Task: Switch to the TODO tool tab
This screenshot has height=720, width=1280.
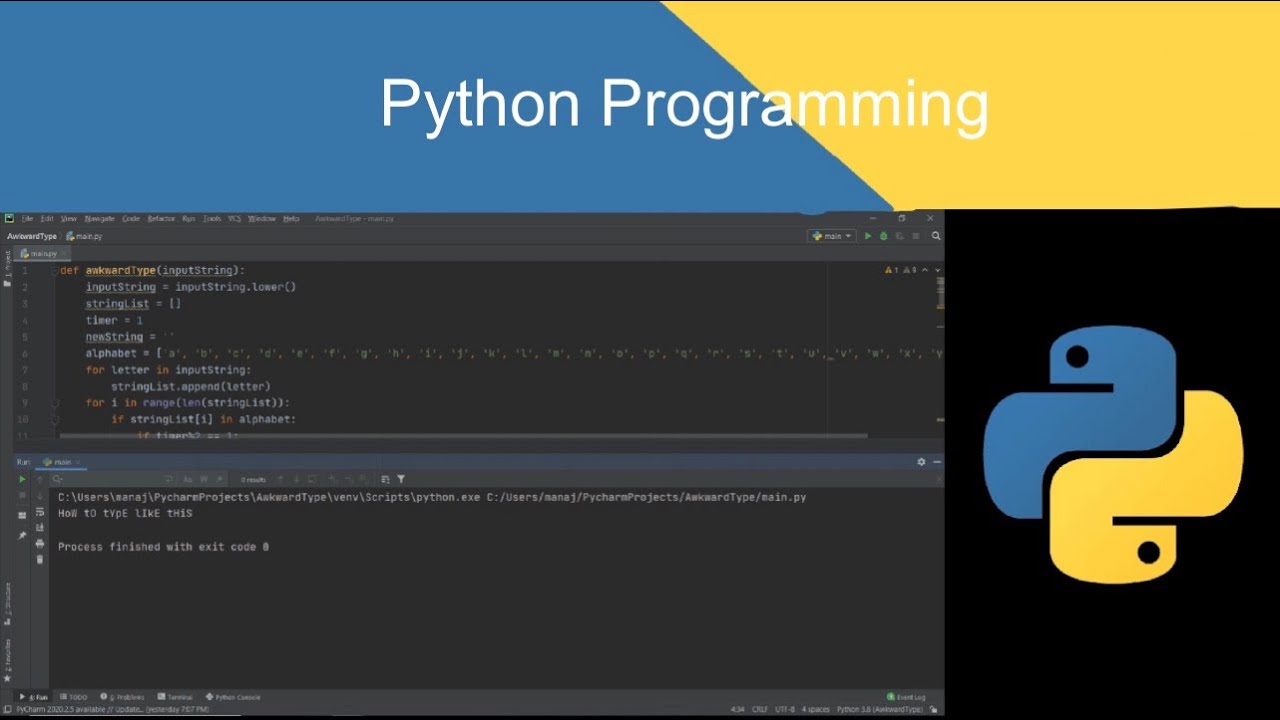Action: click(x=74, y=697)
